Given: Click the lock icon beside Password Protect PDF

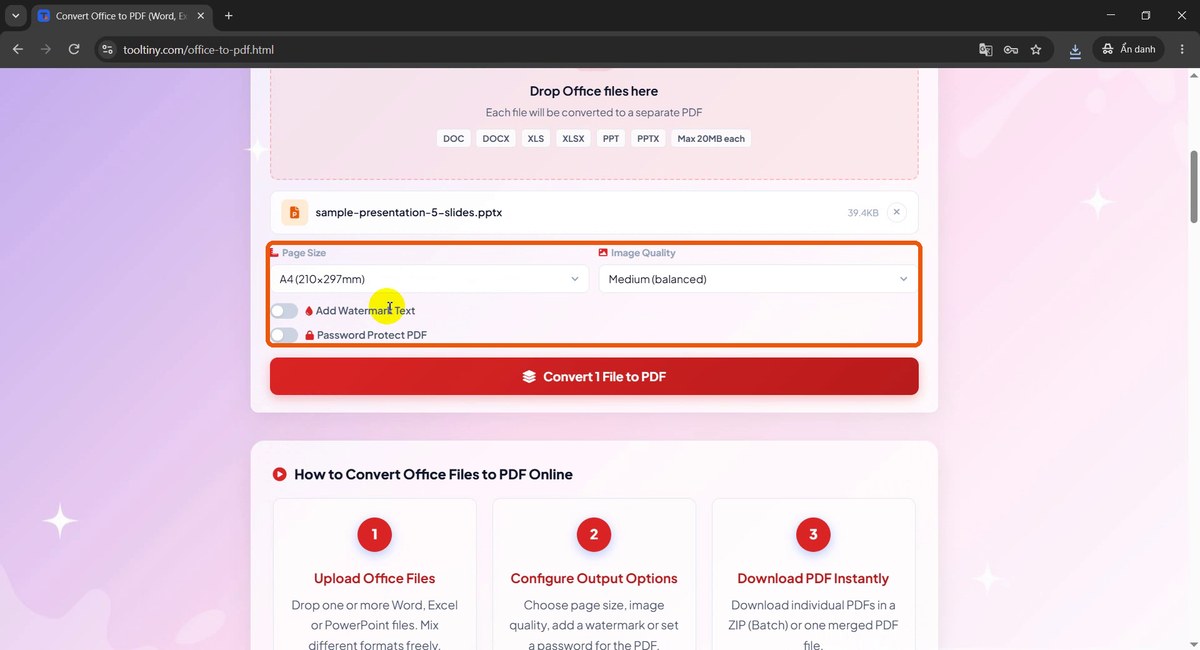Looking at the screenshot, I should coord(310,335).
